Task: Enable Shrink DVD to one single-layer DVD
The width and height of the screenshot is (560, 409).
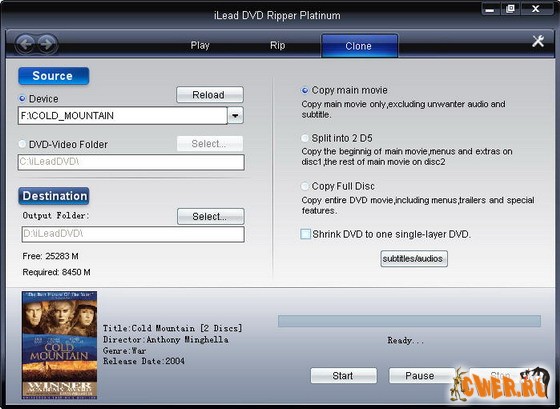Action: tap(305, 234)
